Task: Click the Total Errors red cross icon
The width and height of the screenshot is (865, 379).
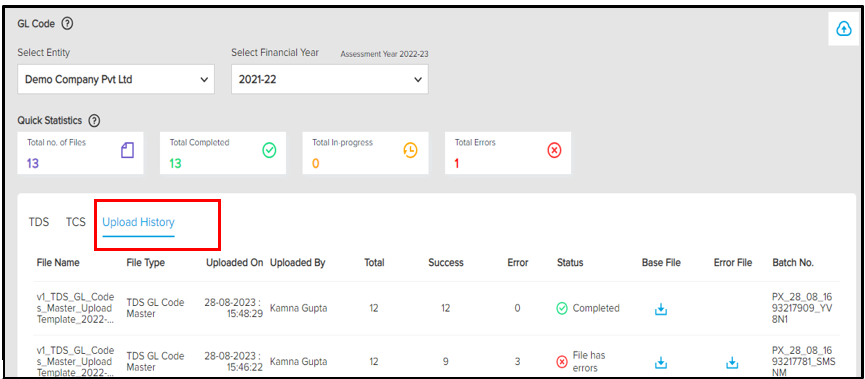Action: point(554,150)
